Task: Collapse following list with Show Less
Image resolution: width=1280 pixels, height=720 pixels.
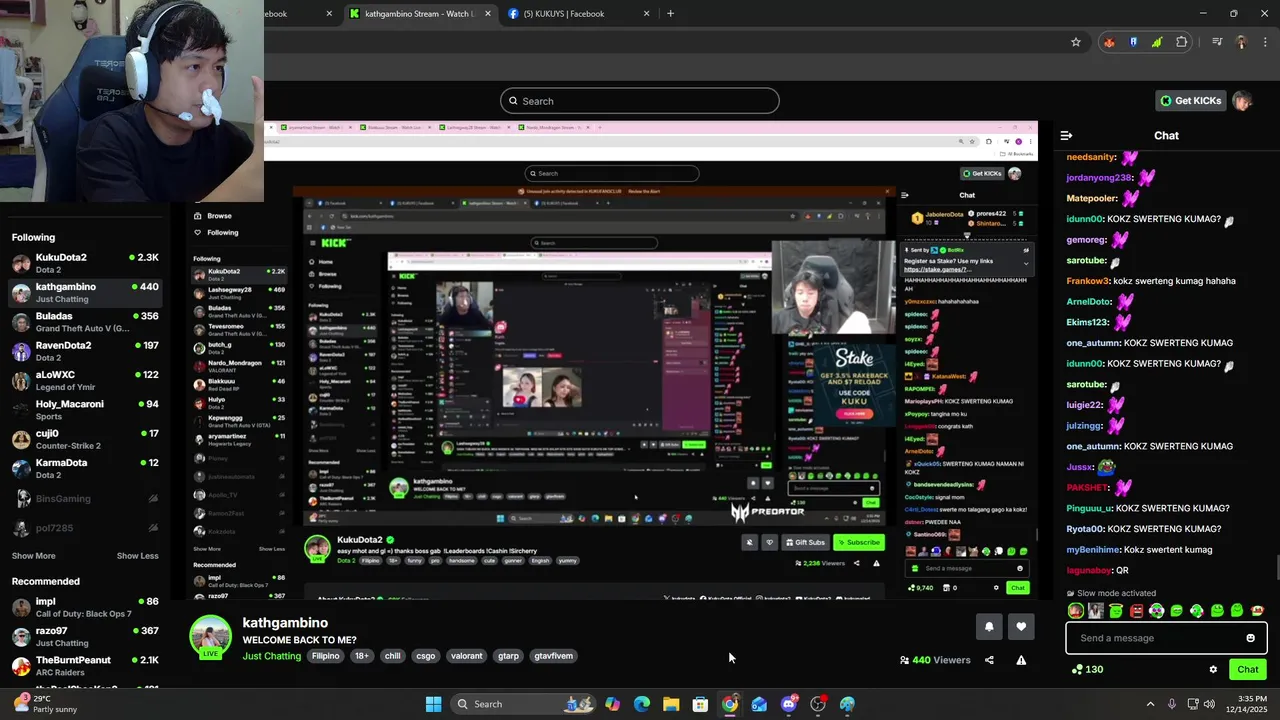Action: click(x=137, y=556)
